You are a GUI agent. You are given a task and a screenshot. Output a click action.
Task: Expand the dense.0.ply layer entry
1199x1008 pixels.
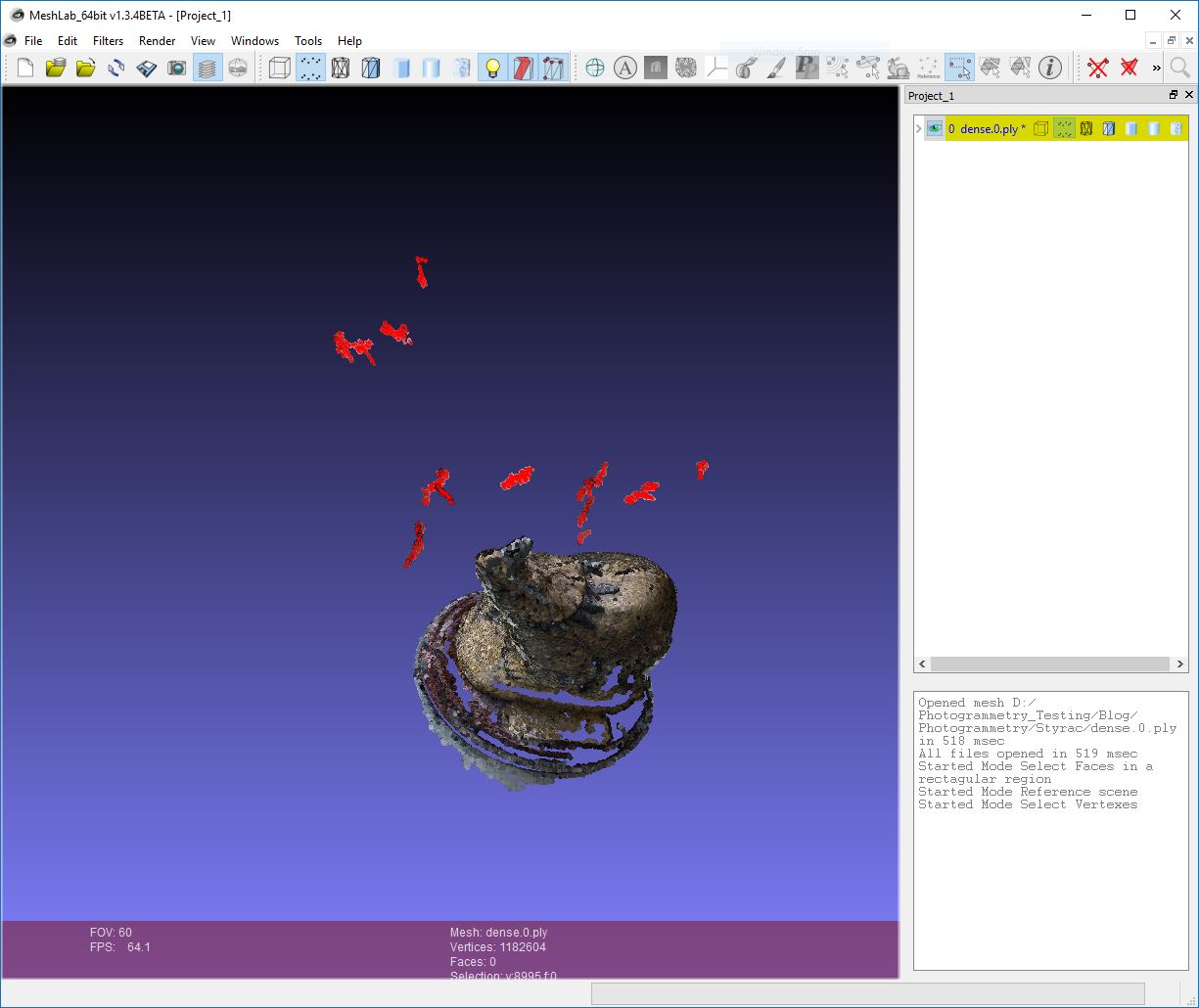coord(918,128)
